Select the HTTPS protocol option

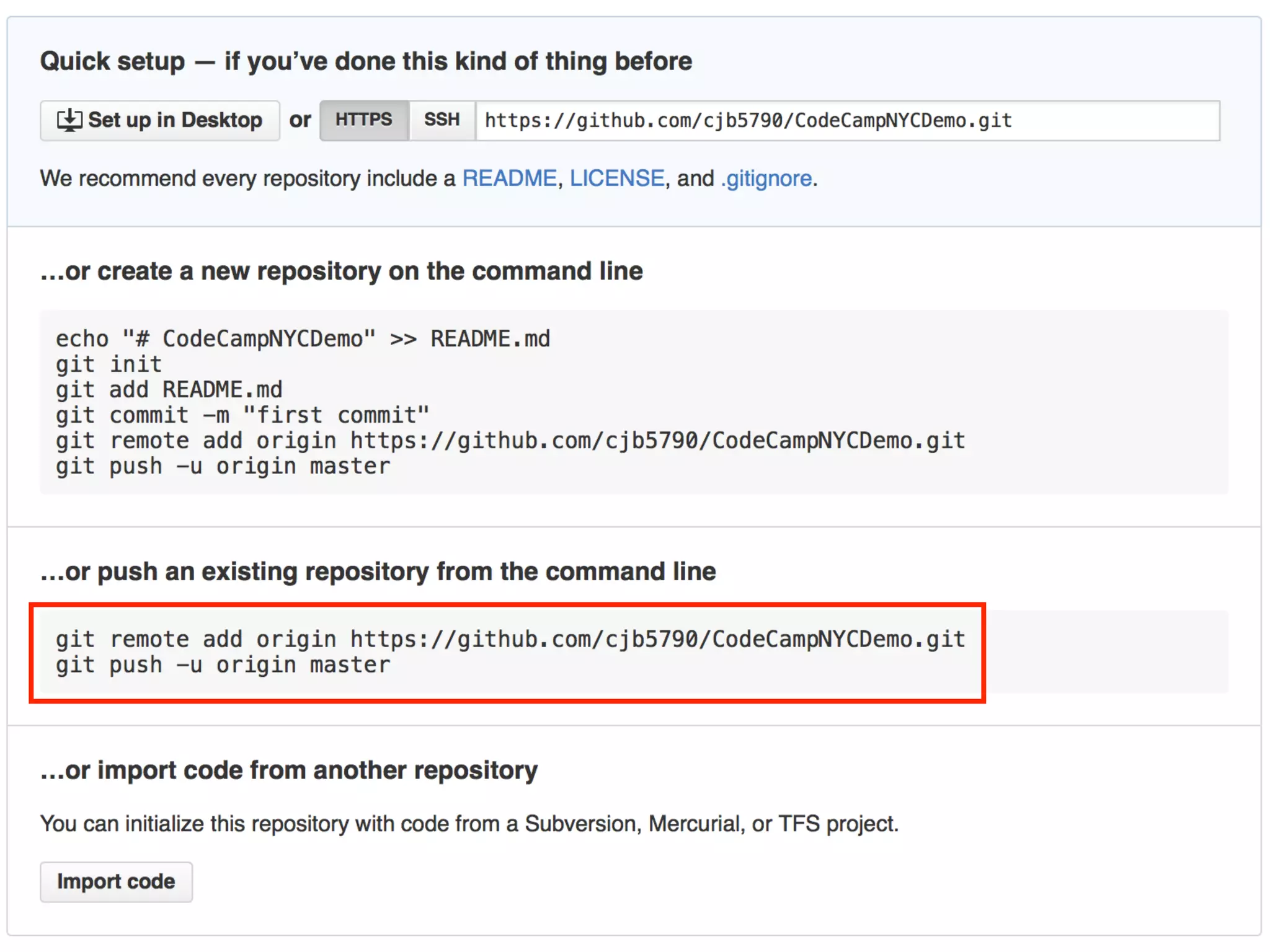click(x=364, y=120)
